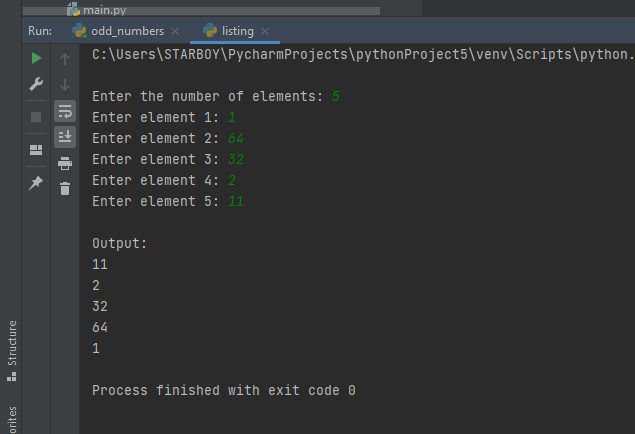Click the down arrow stack trace icon
Screen dimensions: 635x434
[65, 84]
